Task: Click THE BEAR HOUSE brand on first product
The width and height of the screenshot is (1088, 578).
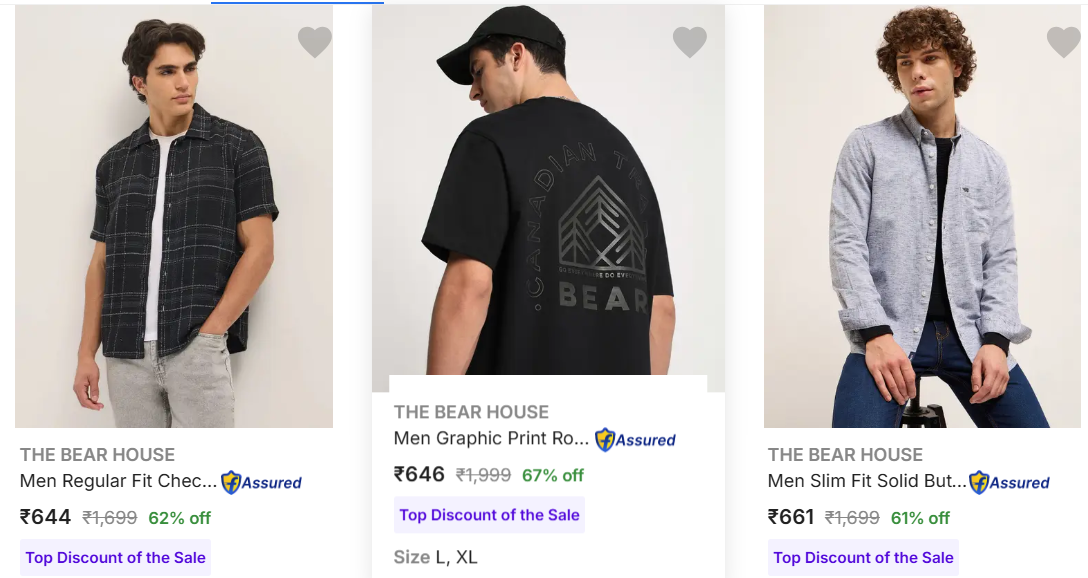Action: pyautogui.click(x=97, y=455)
